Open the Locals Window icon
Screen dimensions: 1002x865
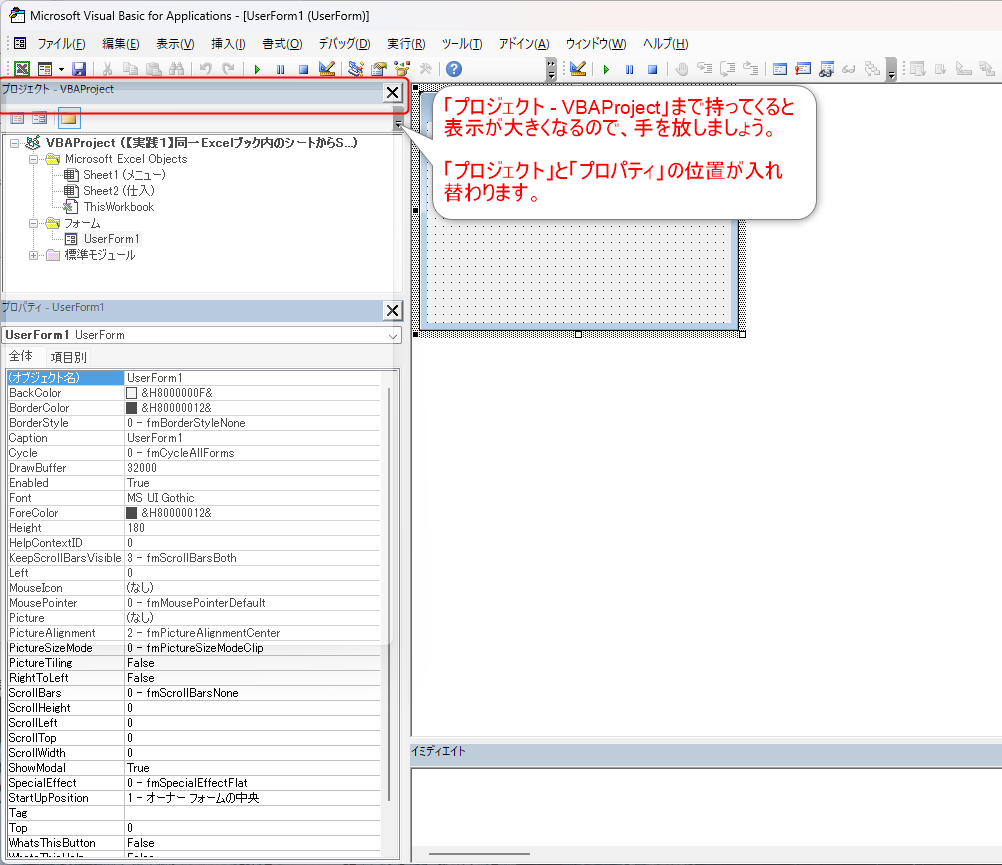[x=780, y=69]
